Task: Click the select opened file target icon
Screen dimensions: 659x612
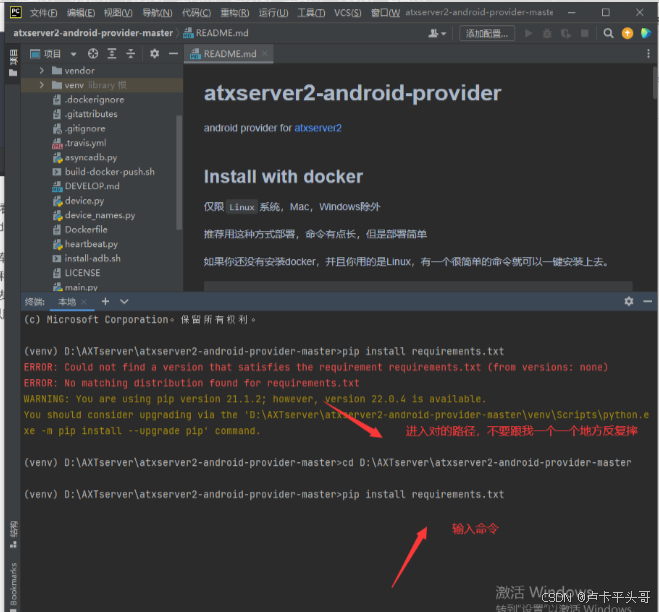Action: coord(93,53)
